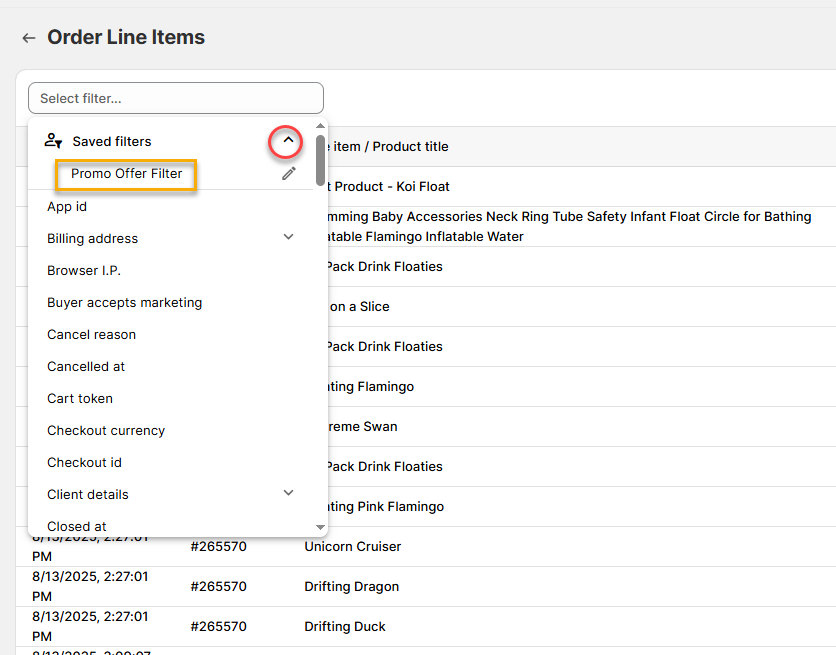Click order number #265570 for Drifting Duck
This screenshot has width=836, height=655.
click(218, 627)
